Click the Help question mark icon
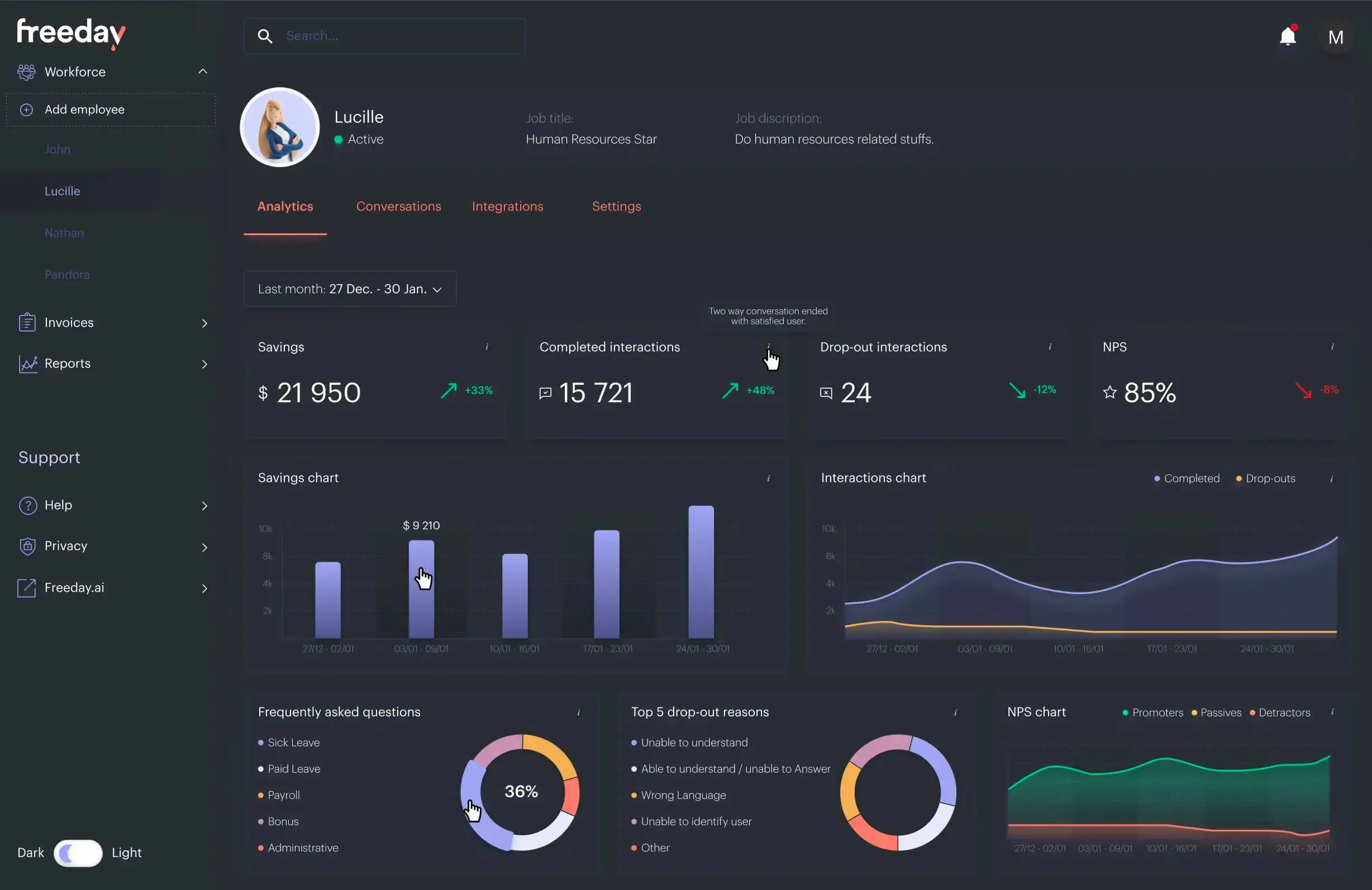Screen dimensions: 1372x890 [27, 505]
